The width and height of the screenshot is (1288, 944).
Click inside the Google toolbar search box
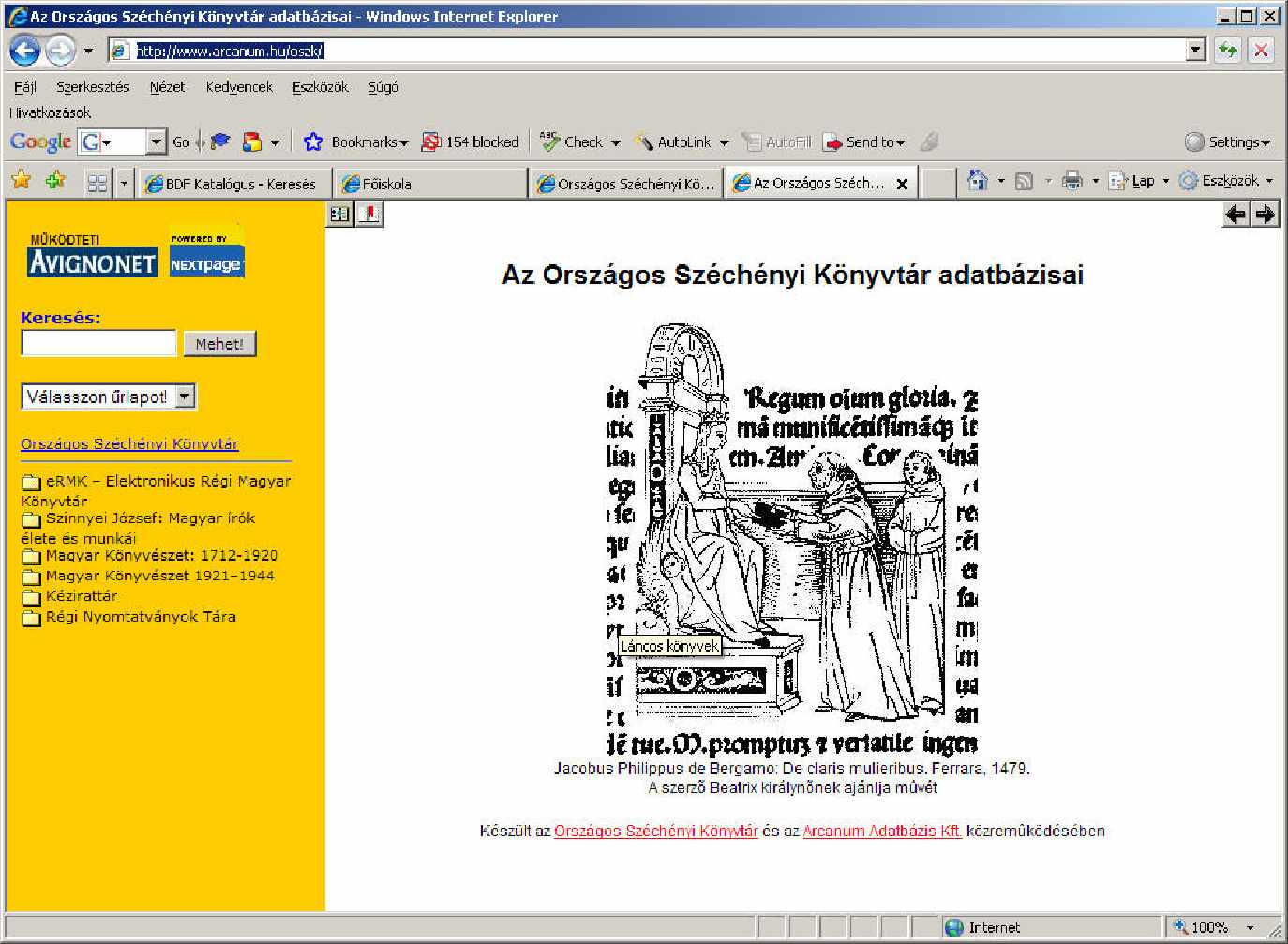(x=113, y=142)
